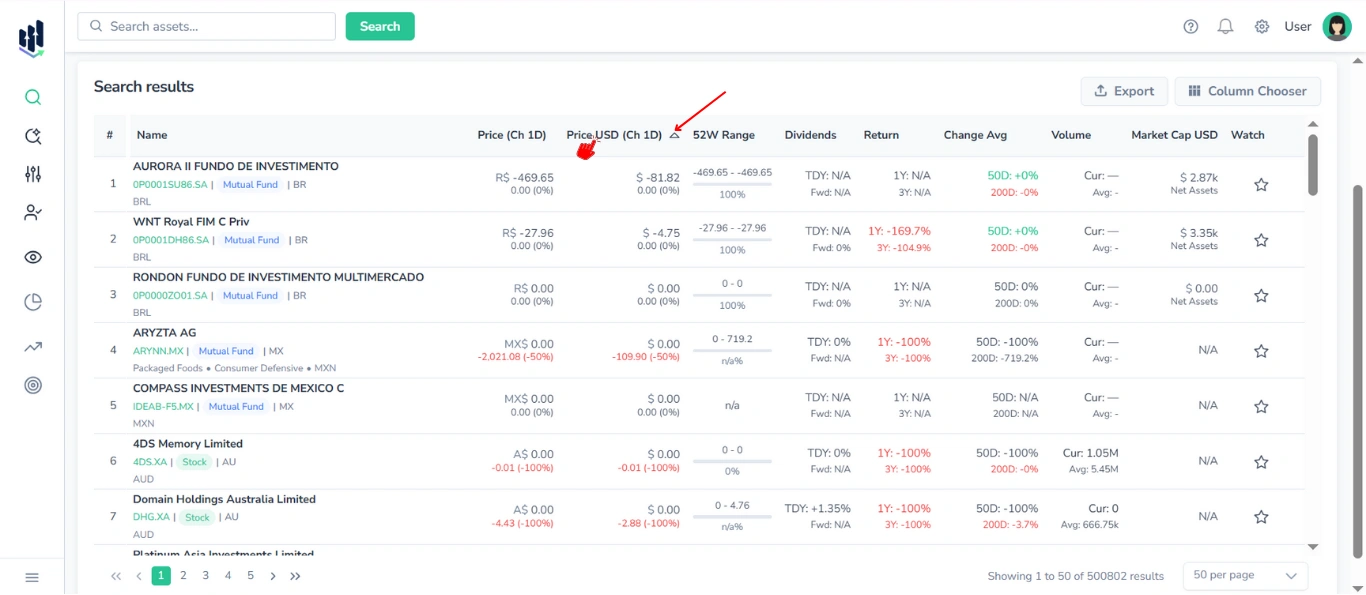Add WNT Royal FIM C Priv to watchlist
1366x595 pixels.
pos(1261,240)
